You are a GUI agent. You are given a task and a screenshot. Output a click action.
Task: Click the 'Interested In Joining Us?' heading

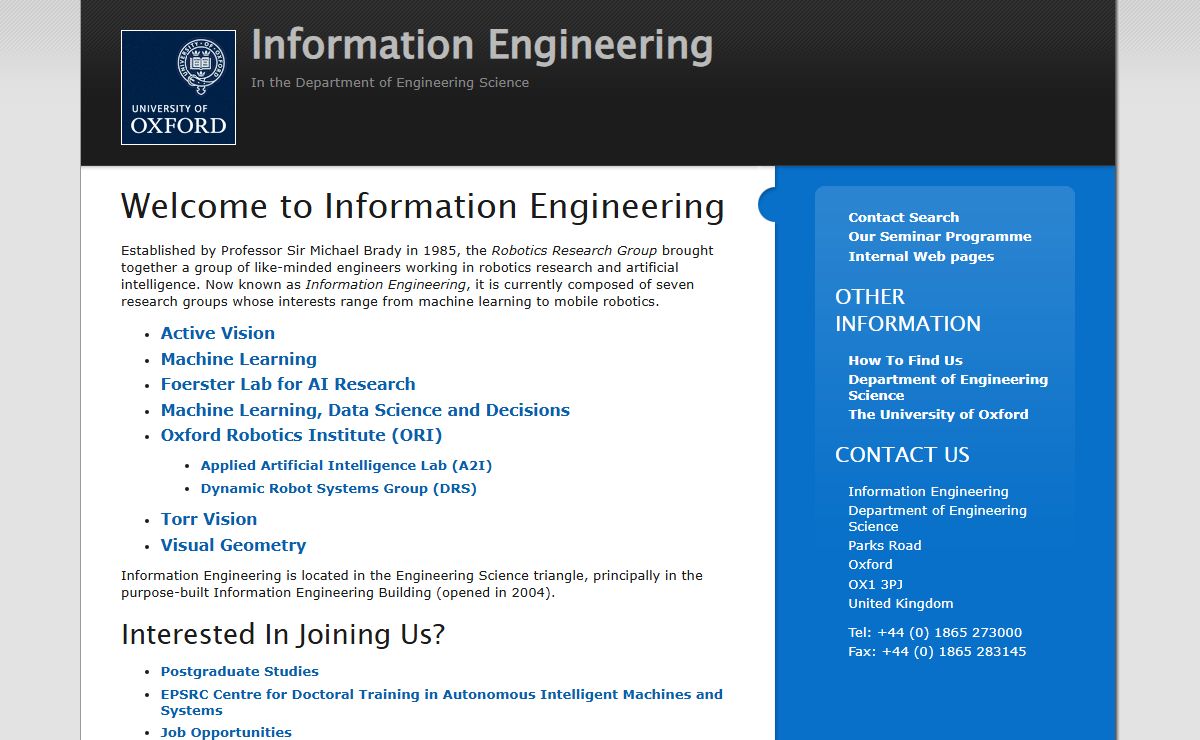pyautogui.click(x=283, y=634)
